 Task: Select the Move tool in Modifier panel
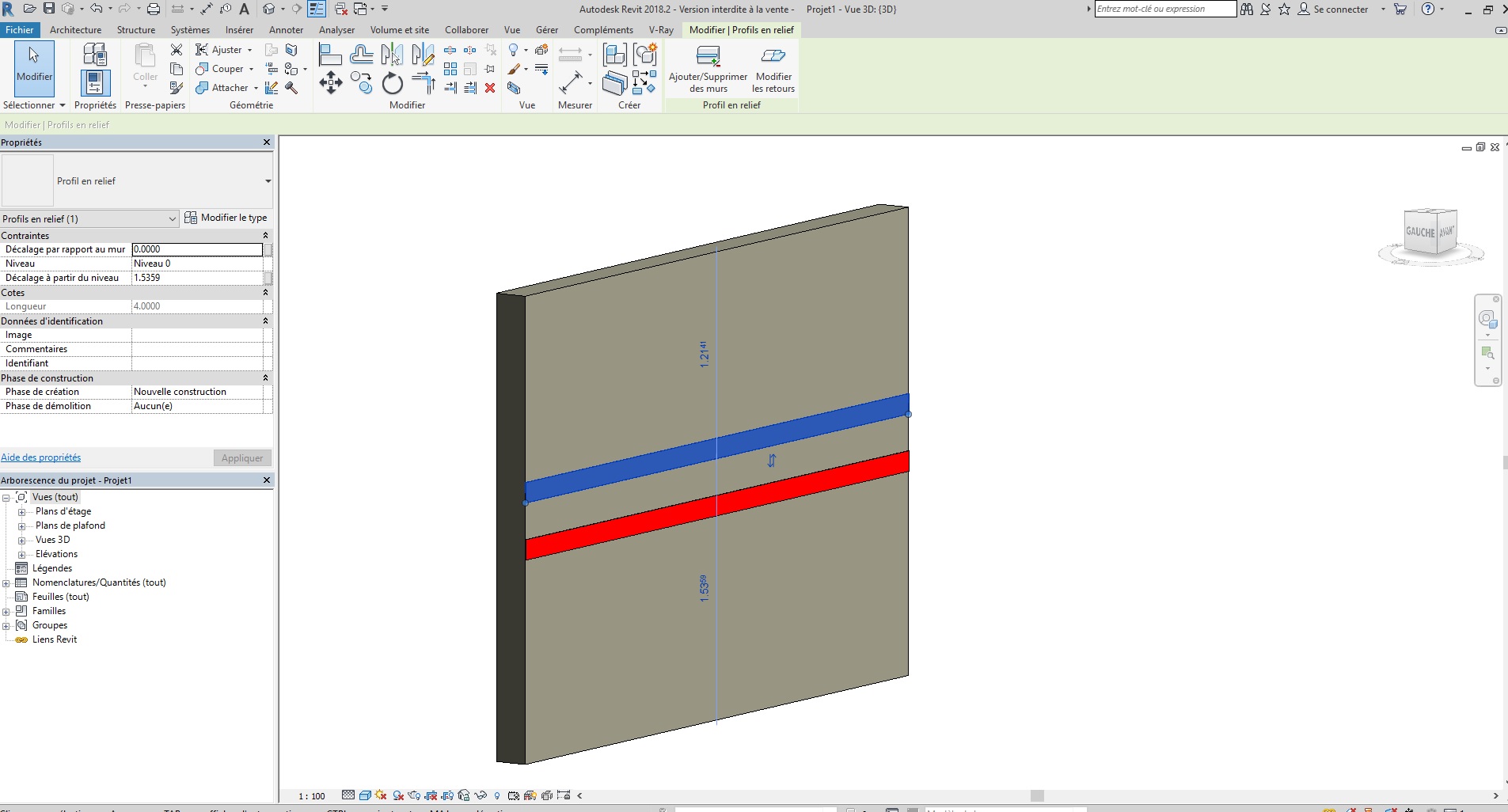point(330,83)
